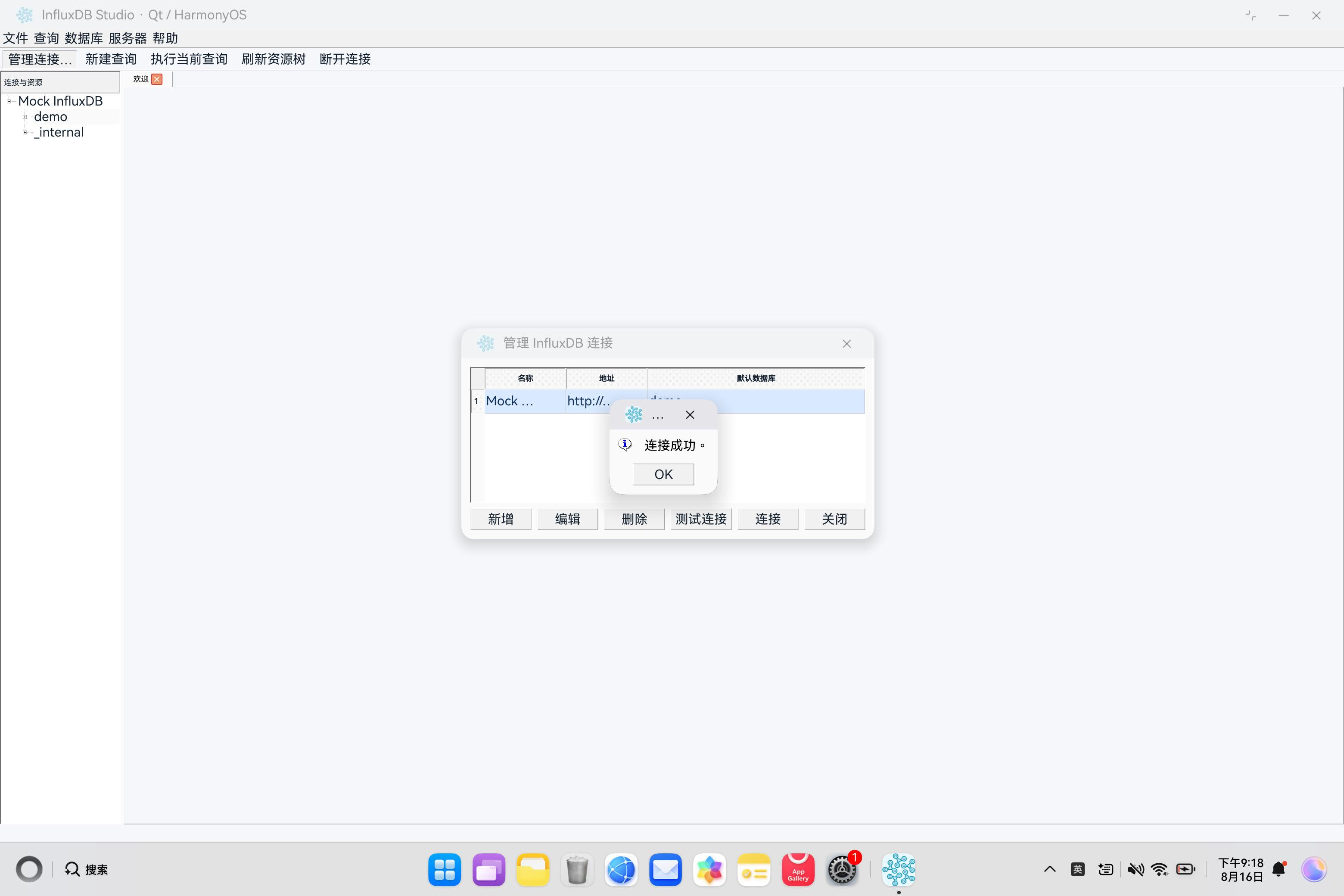Click the 连接与资源 panel header
Screen dimensions: 1344x896
point(60,82)
